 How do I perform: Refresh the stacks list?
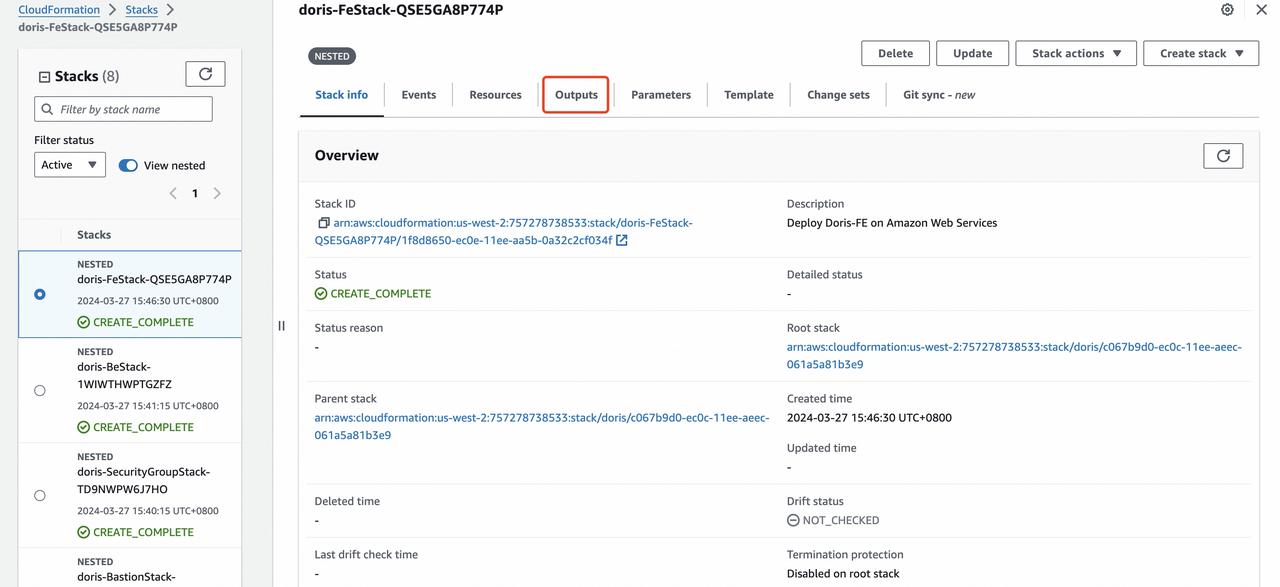pyautogui.click(x=205, y=74)
